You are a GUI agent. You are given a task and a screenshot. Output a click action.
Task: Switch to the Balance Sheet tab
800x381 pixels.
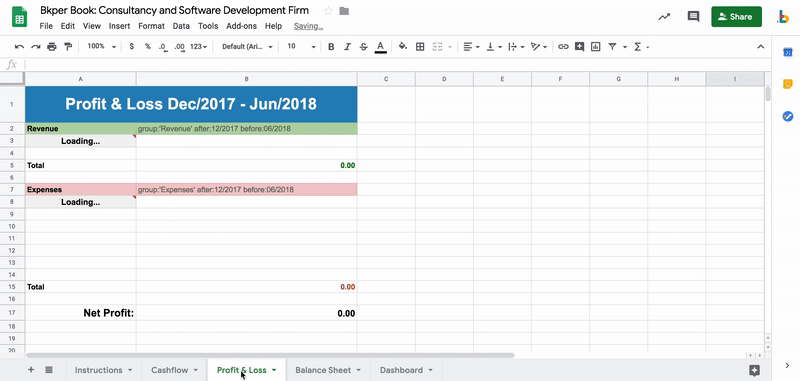(323, 370)
